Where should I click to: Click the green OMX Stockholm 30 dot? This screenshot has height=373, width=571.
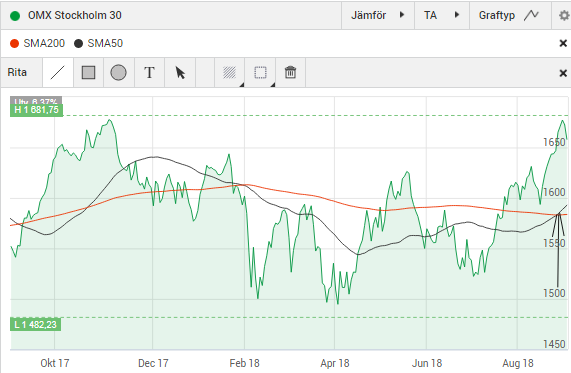click(15, 16)
